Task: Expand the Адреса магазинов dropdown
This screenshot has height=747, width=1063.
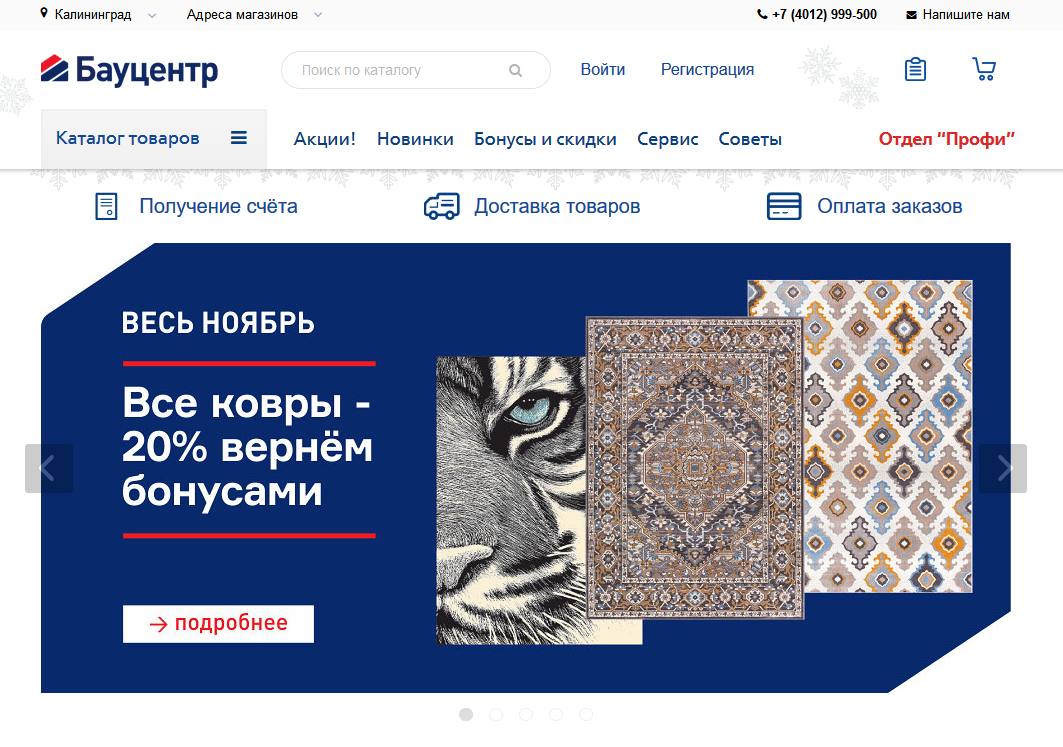Action: click(318, 15)
